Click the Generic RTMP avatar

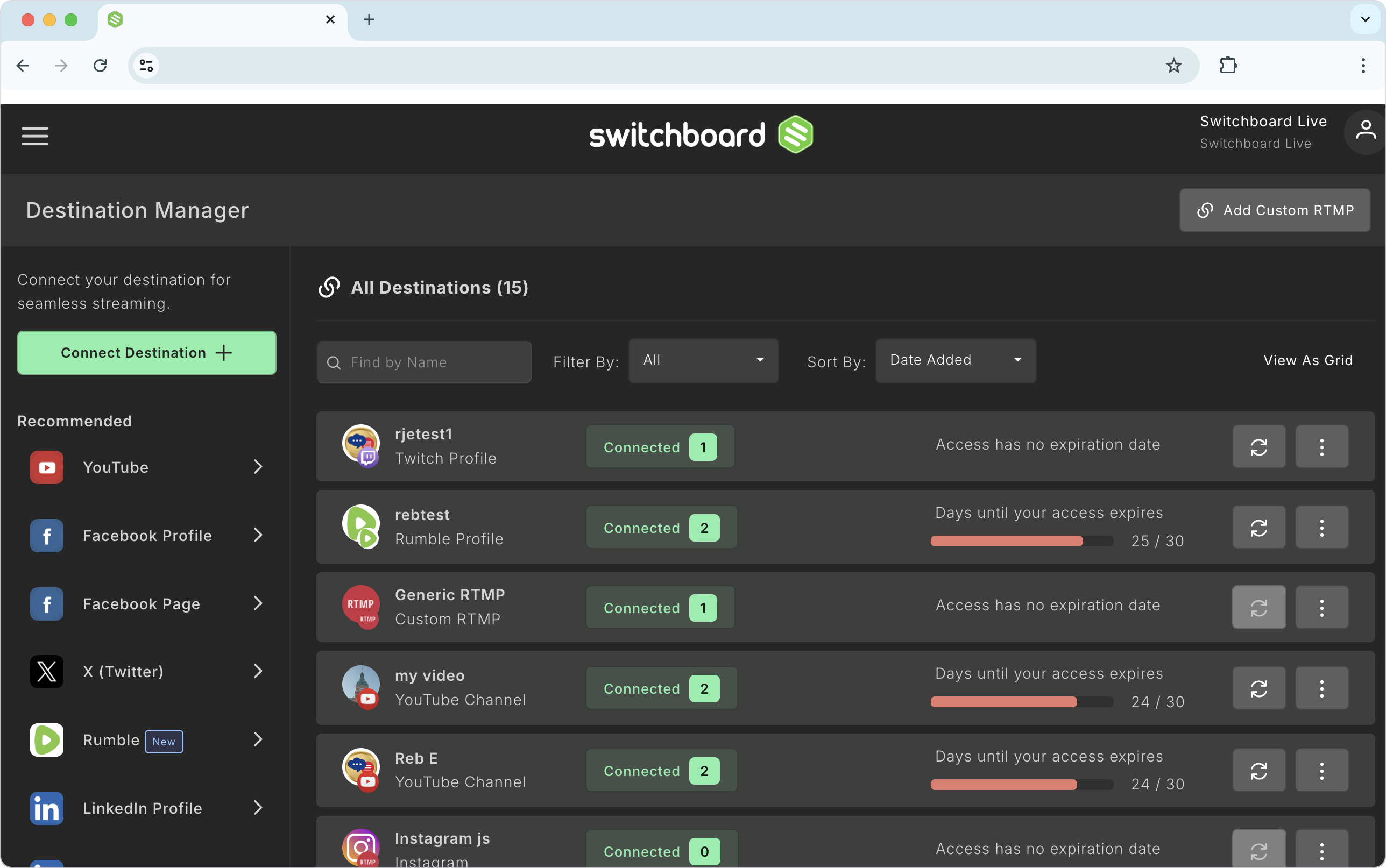pyautogui.click(x=360, y=607)
